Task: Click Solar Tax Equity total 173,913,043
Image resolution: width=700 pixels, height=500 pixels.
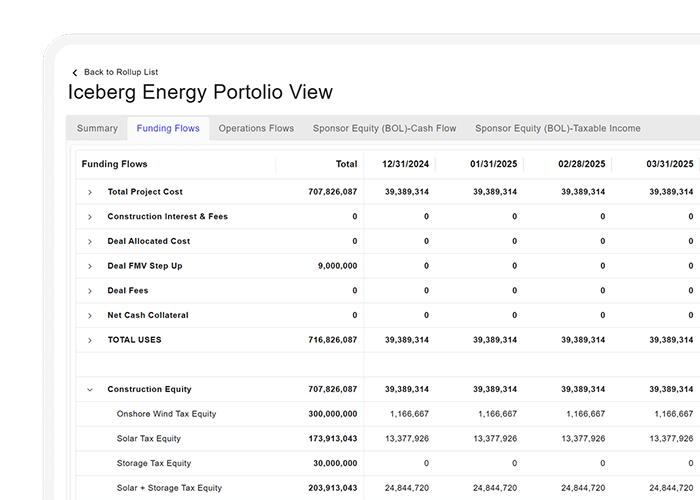Action: pyautogui.click(x=333, y=438)
